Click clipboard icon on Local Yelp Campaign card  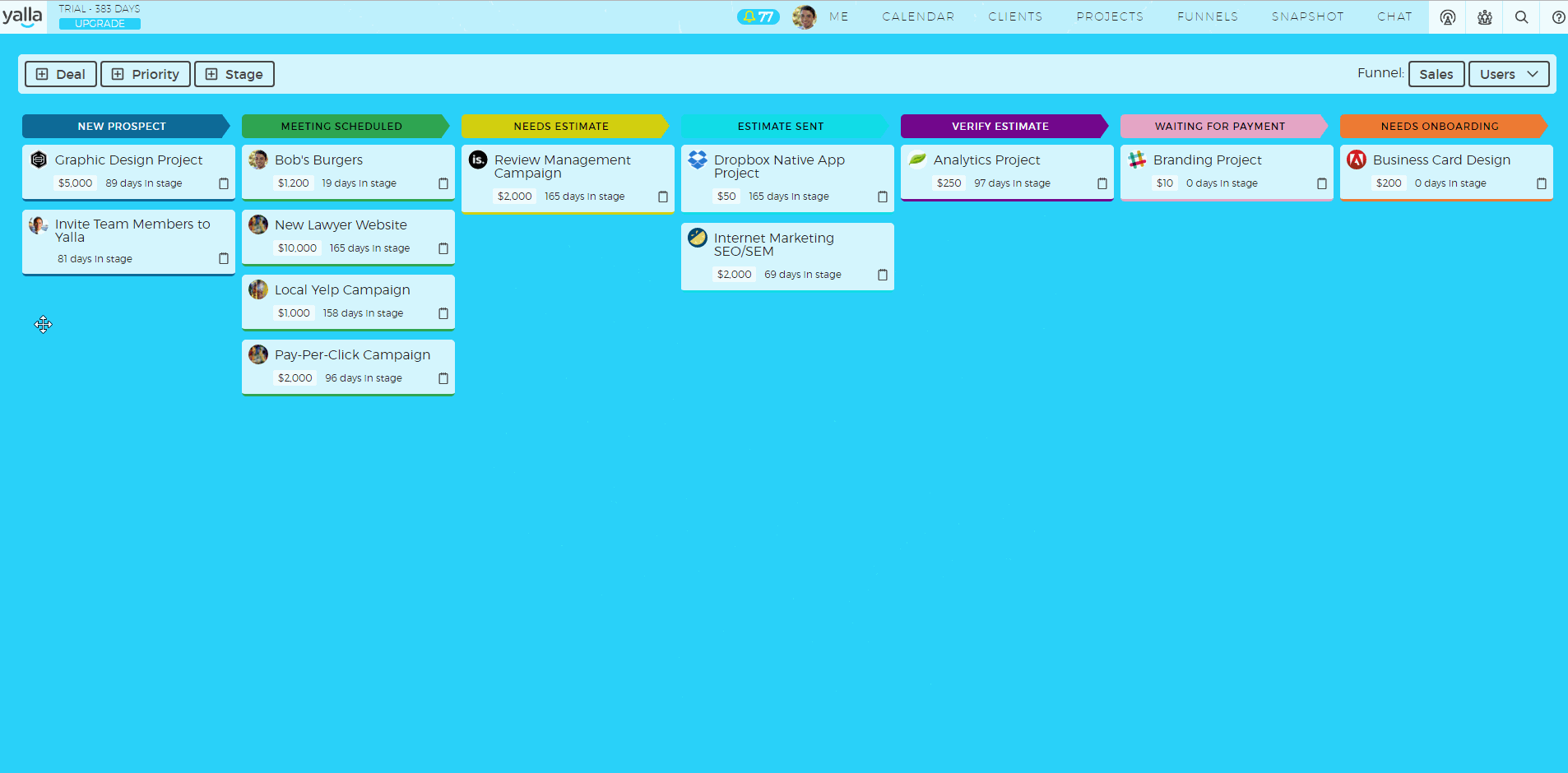[x=443, y=313]
